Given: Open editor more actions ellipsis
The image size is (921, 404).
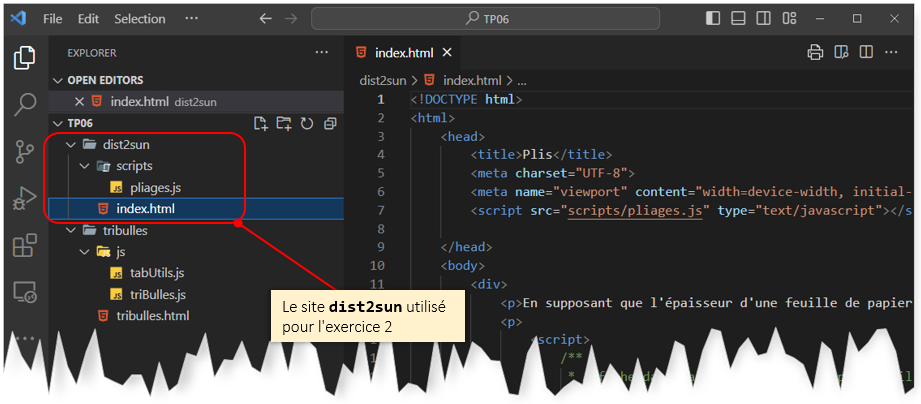Looking at the screenshot, I should tap(891, 52).
